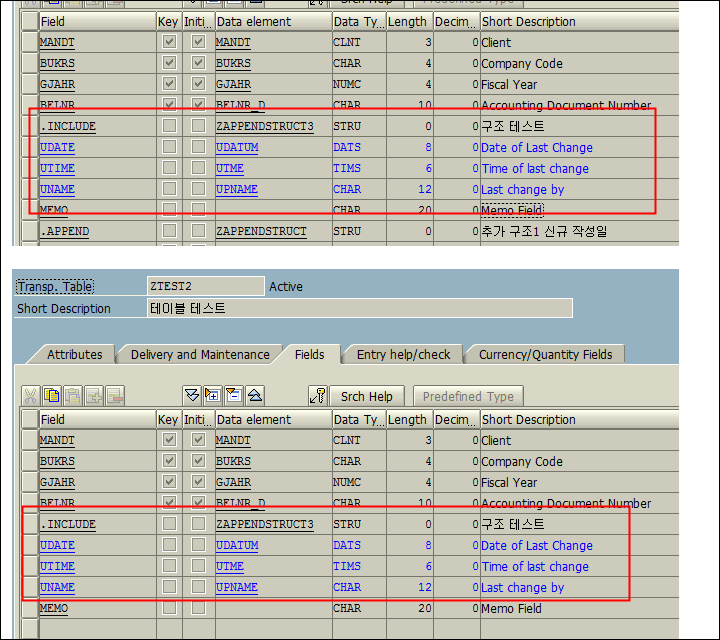The image size is (720, 640).
Task: Toggle Initial checkbox for BUKRS in lower list
Action: 198,461
